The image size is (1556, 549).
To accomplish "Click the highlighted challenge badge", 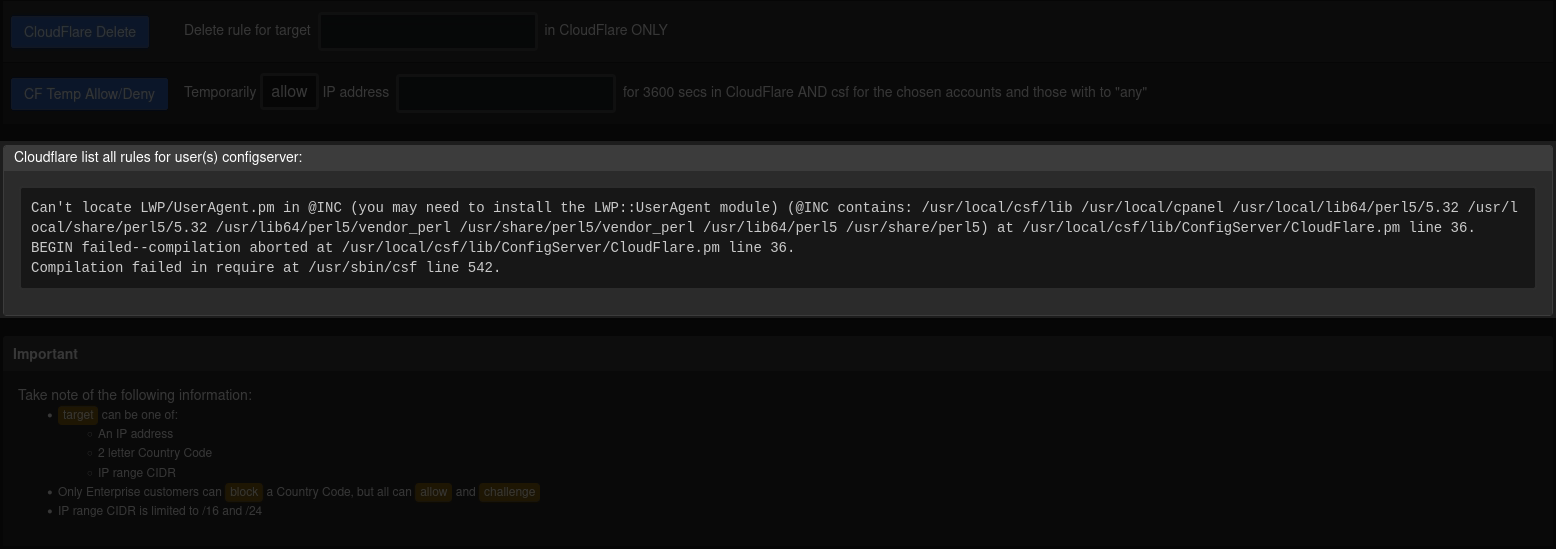I will click(509, 492).
